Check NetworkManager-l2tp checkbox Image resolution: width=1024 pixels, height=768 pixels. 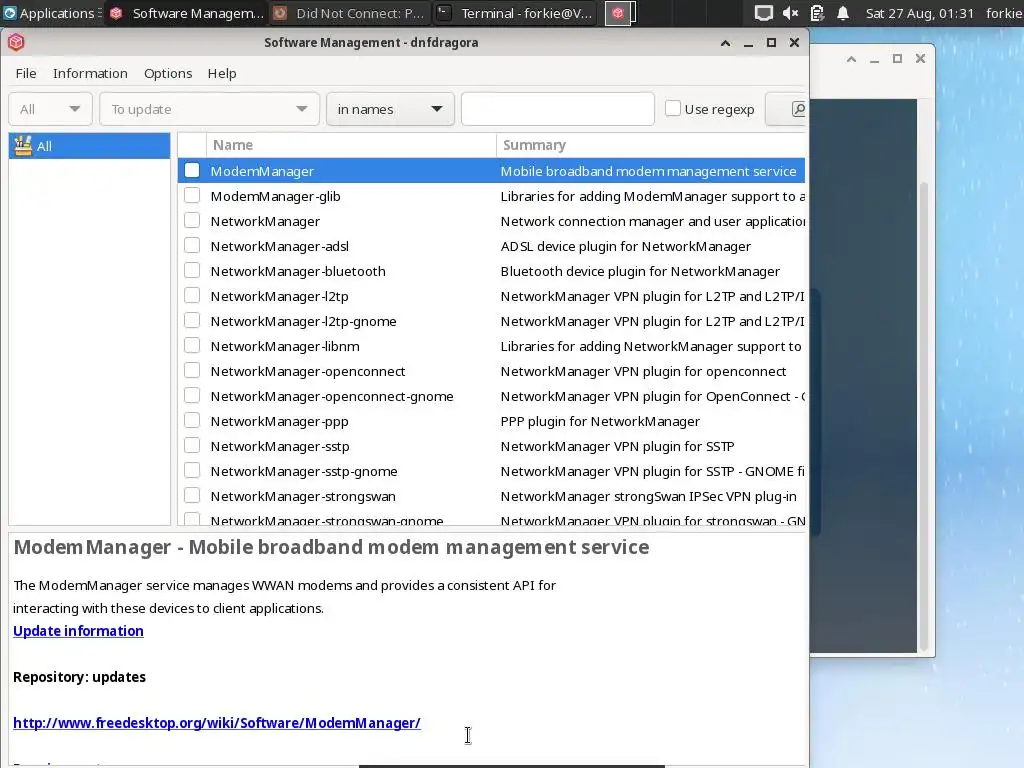[x=192, y=295]
